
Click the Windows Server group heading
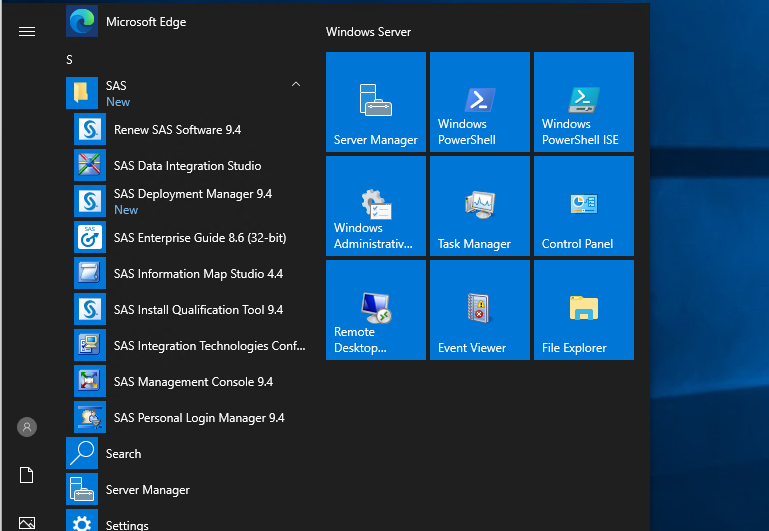click(x=368, y=32)
